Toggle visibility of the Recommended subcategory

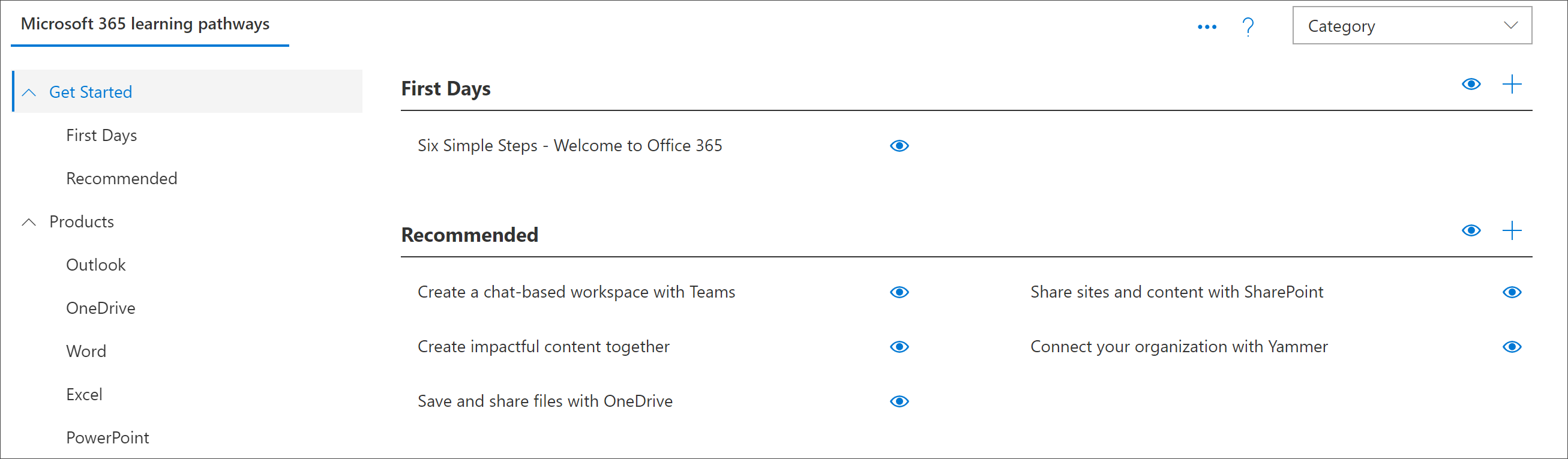pyautogui.click(x=1471, y=230)
